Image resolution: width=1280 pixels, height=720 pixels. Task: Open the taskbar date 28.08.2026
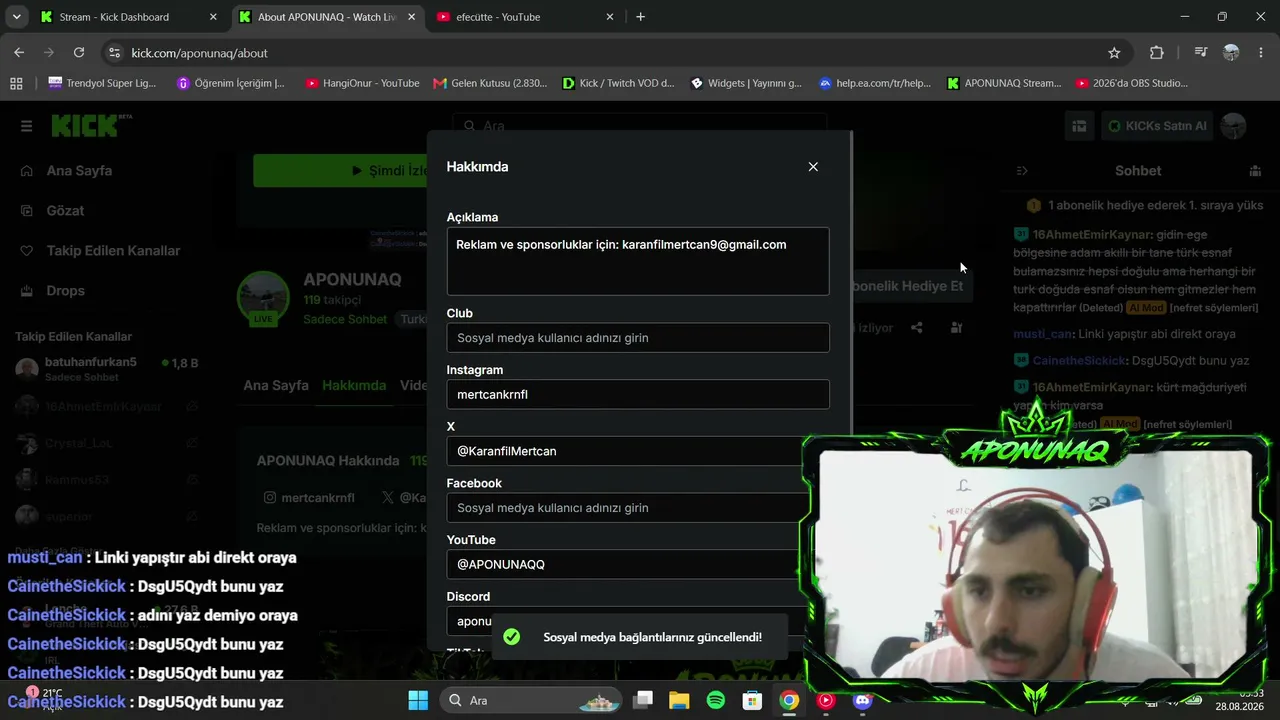(1238, 706)
